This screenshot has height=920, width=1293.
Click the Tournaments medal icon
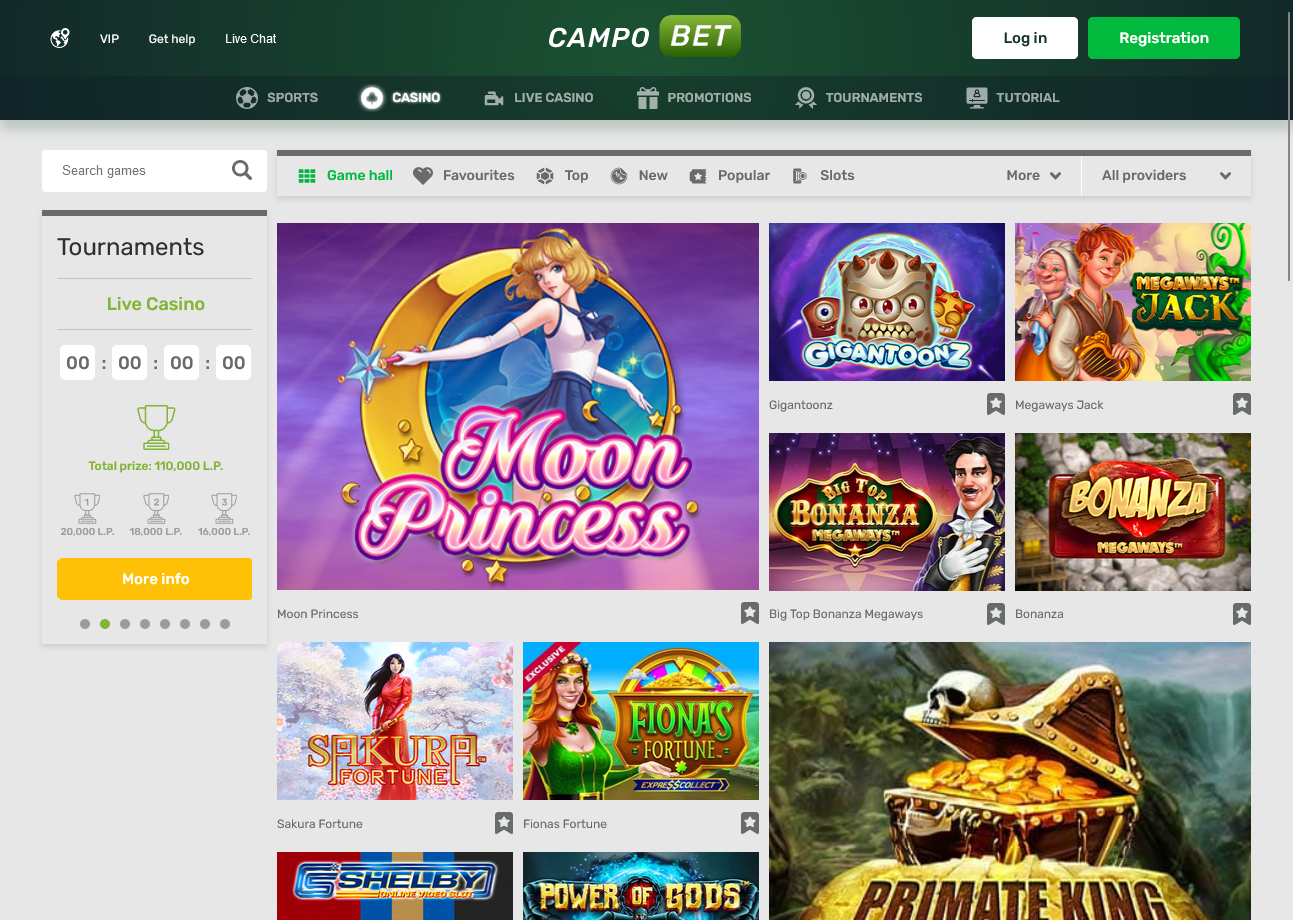click(806, 98)
